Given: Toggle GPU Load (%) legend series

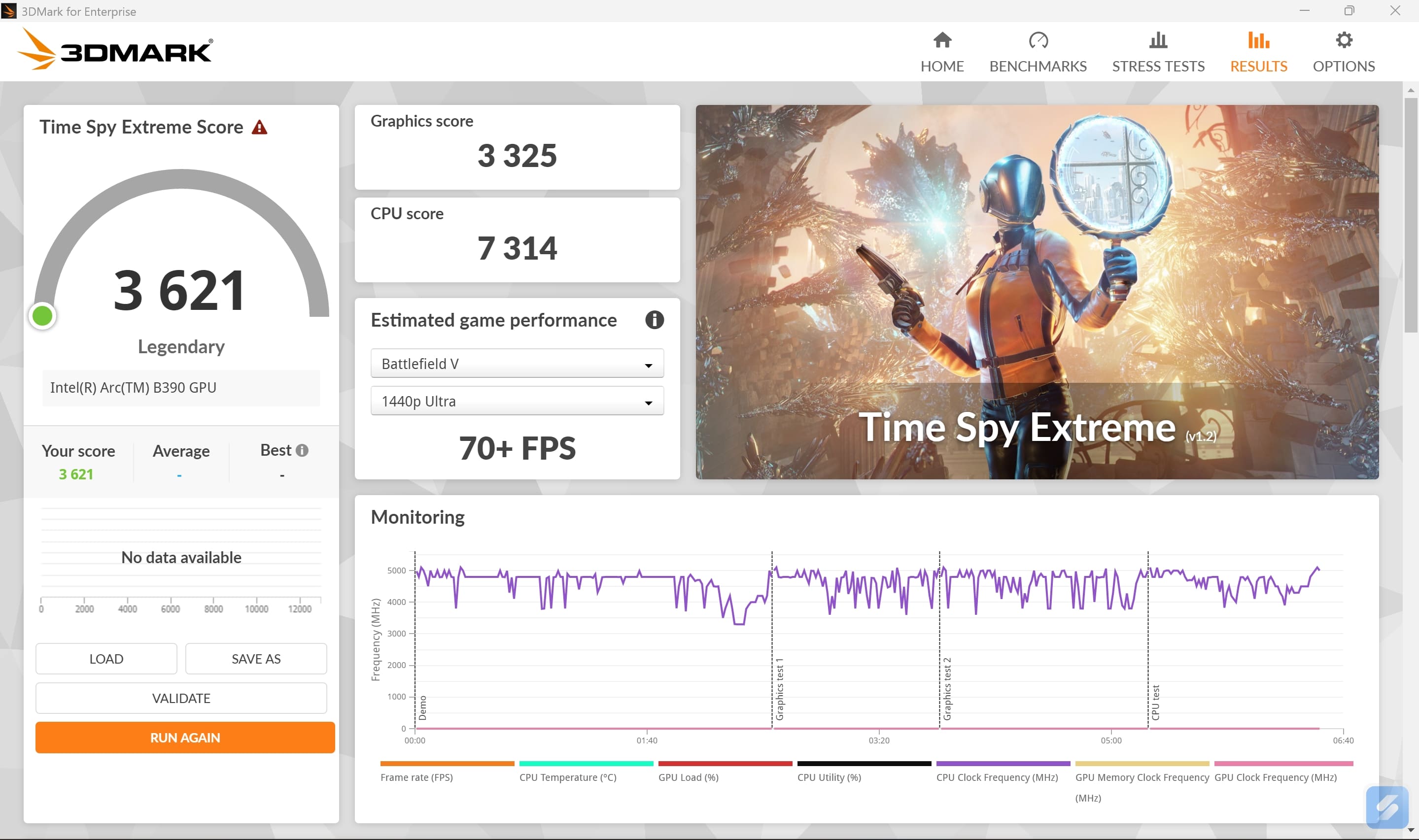Looking at the screenshot, I should pyautogui.click(x=688, y=776).
